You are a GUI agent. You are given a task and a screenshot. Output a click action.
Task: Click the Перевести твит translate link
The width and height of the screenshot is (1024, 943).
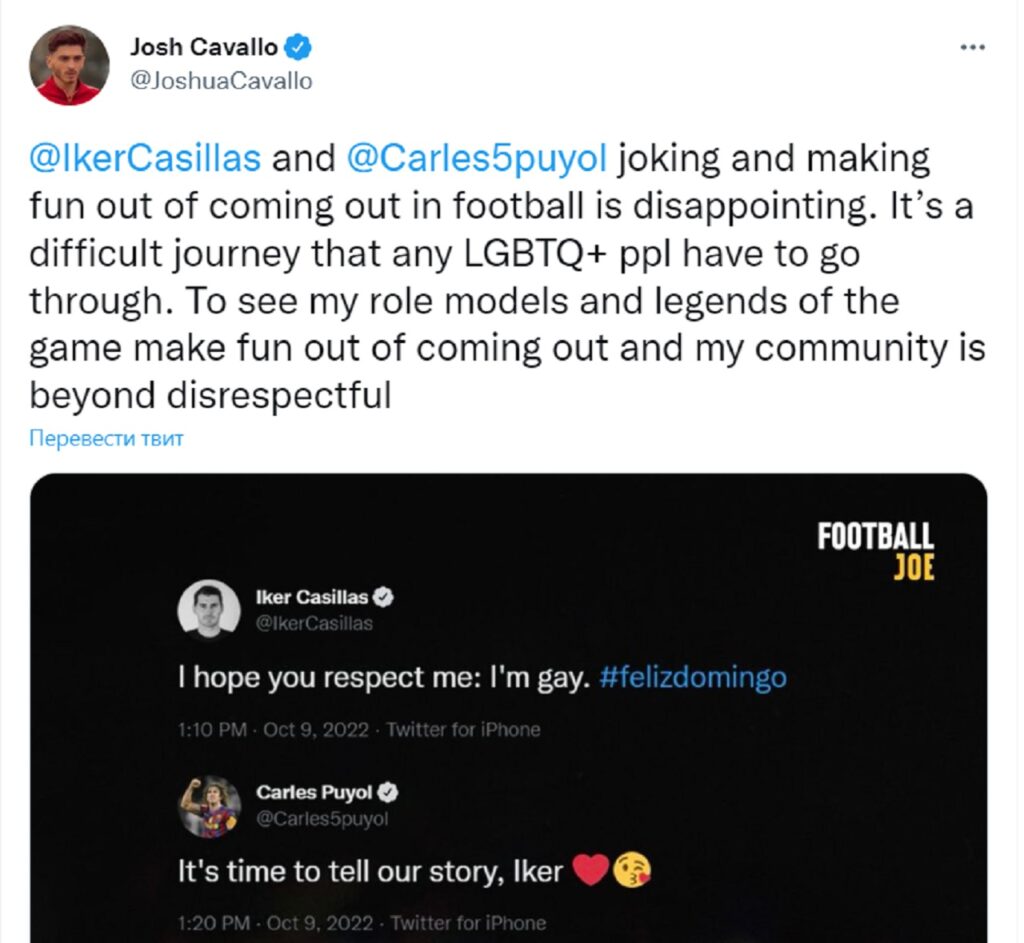coord(106,438)
